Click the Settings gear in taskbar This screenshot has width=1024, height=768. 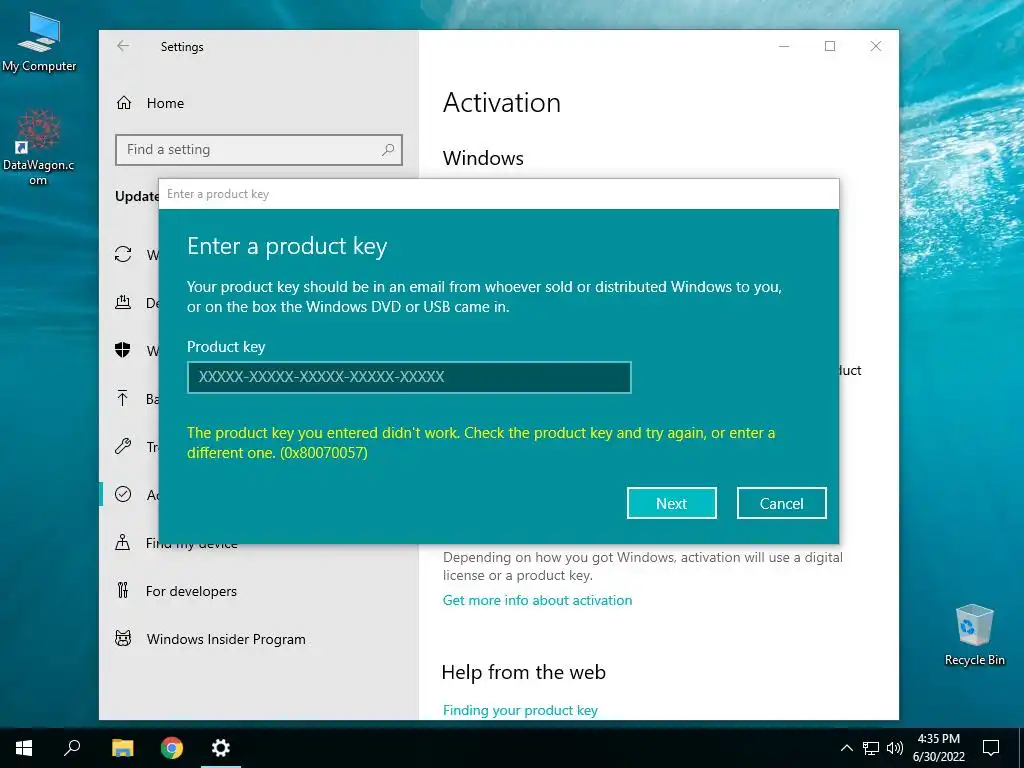click(x=221, y=748)
